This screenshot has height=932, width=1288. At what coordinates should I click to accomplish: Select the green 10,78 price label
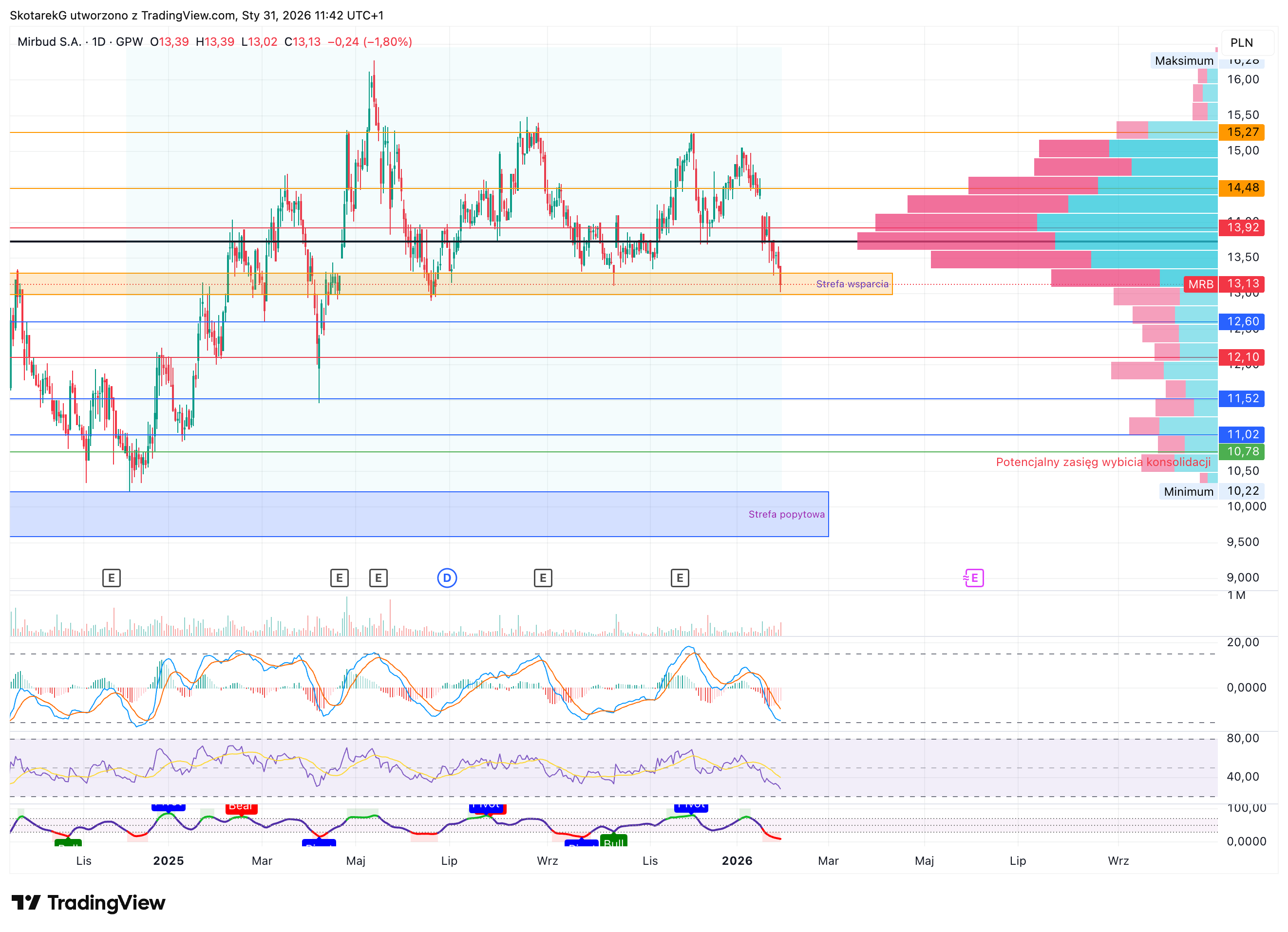pyautogui.click(x=1243, y=451)
